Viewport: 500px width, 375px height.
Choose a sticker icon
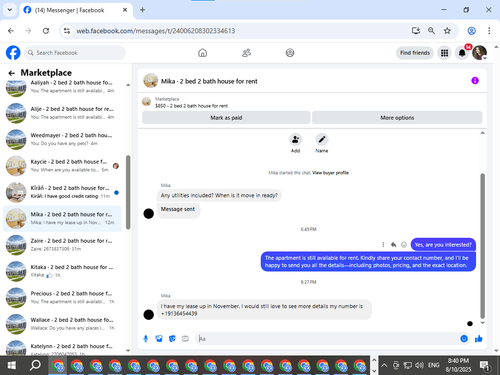coord(172,339)
